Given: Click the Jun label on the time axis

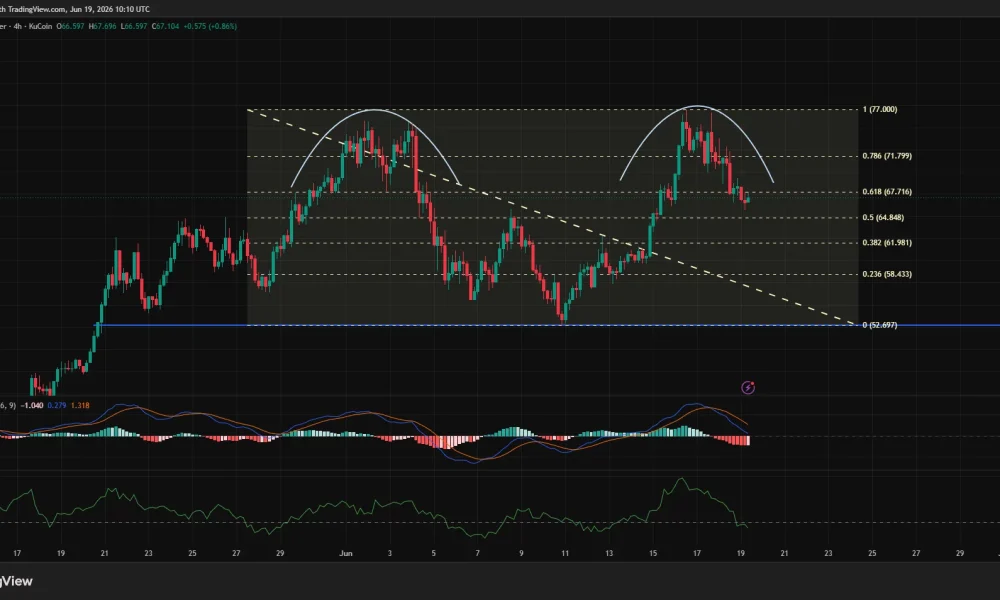Looking at the screenshot, I should (x=346, y=553).
